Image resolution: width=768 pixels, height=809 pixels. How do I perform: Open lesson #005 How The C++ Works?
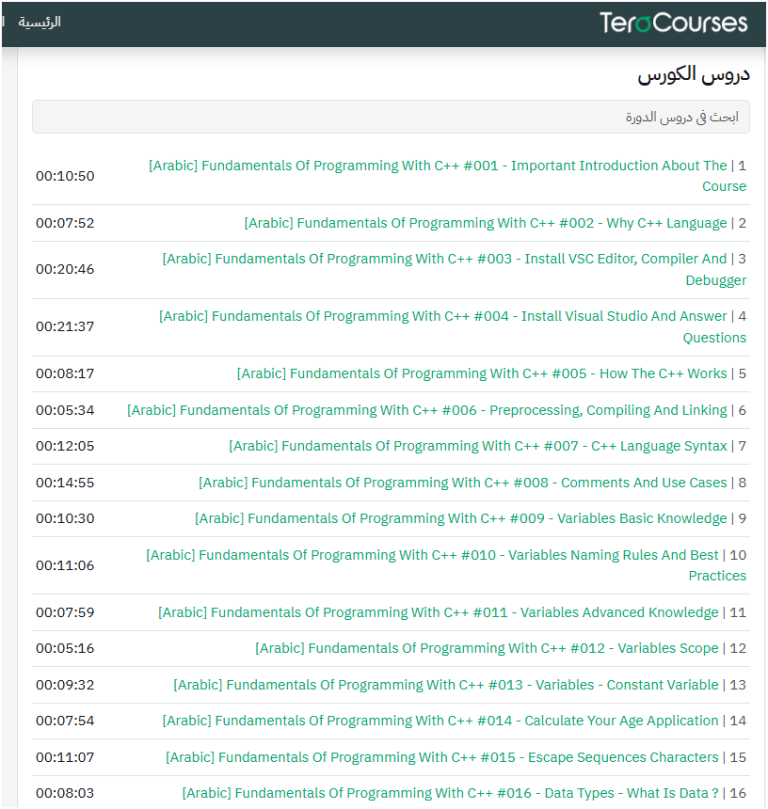pyautogui.click(x=482, y=374)
